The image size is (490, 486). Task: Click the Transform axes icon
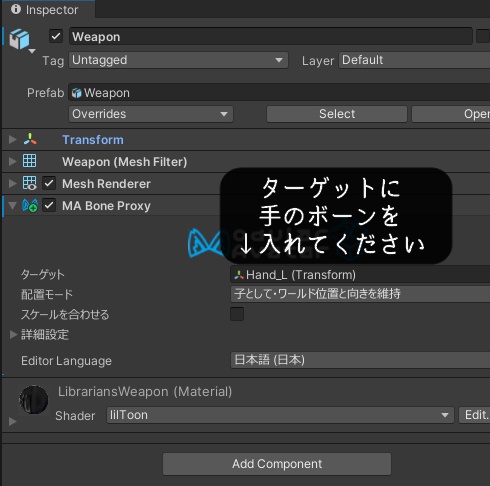pyautogui.click(x=30, y=139)
